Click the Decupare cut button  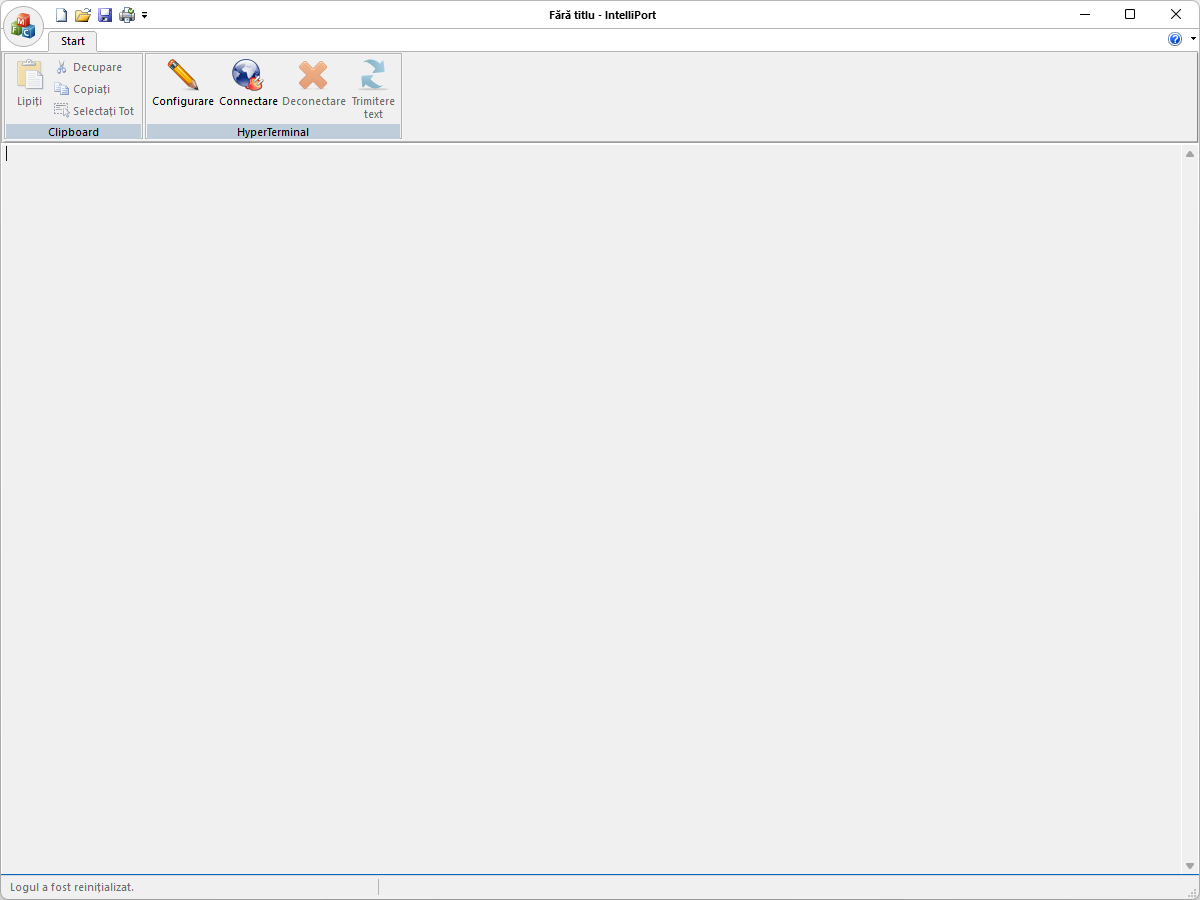(x=89, y=67)
